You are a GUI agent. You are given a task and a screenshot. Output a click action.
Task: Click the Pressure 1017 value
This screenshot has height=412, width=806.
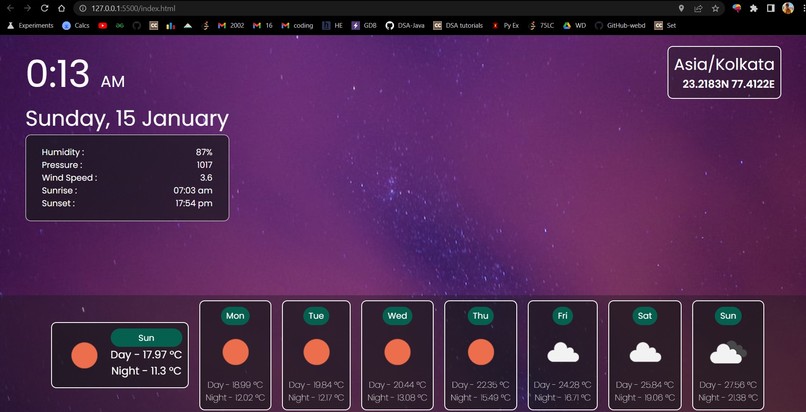pos(204,165)
